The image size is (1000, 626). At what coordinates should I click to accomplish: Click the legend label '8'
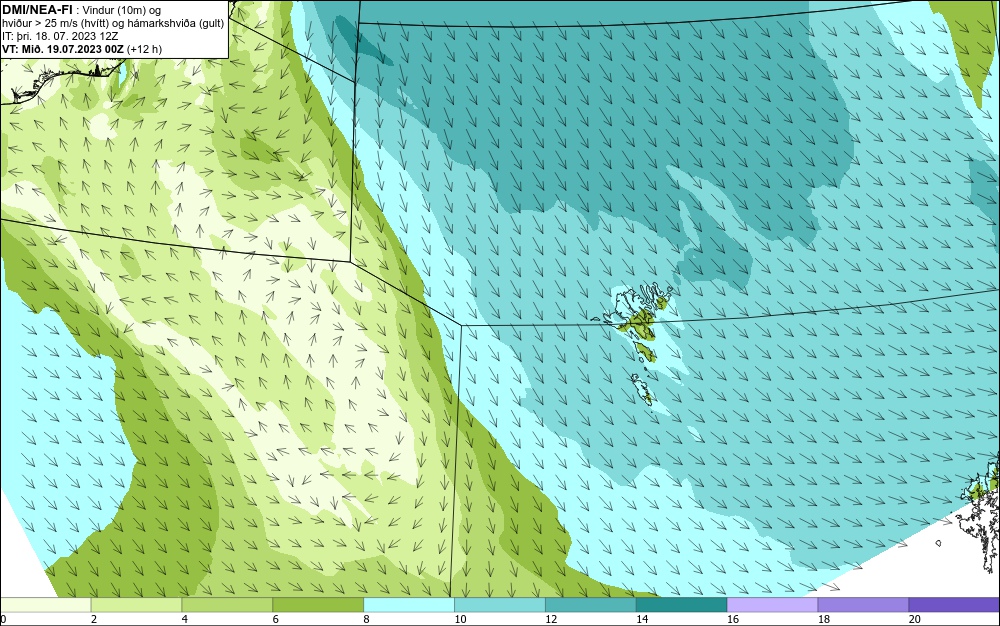[x=366, y=619]
